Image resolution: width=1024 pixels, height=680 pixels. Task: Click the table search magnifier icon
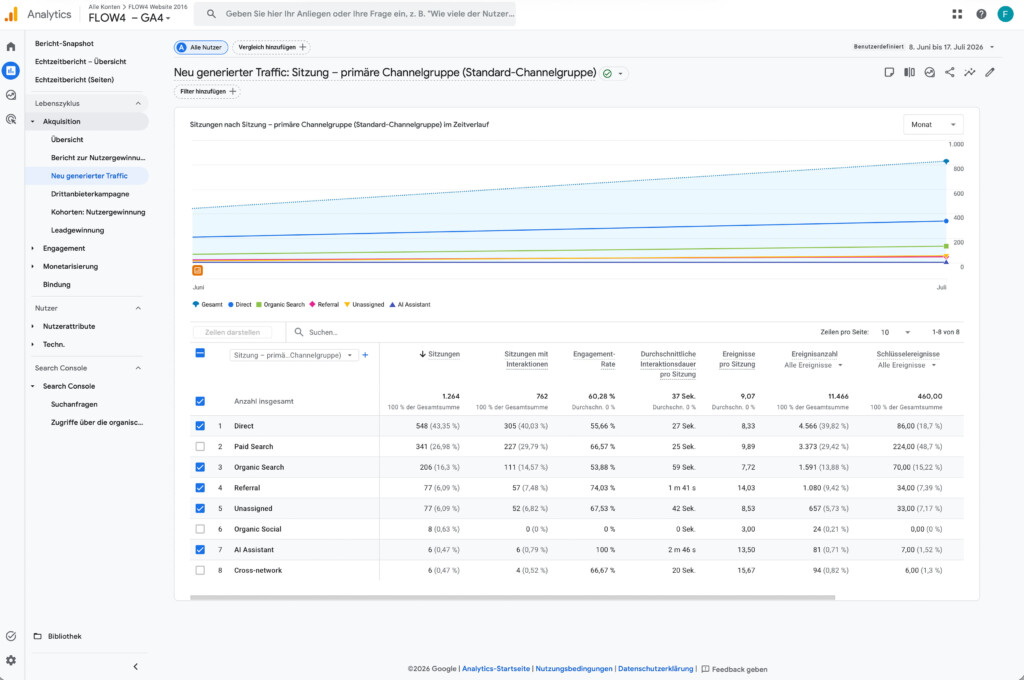pyautogui.click(x=298, y=332)
